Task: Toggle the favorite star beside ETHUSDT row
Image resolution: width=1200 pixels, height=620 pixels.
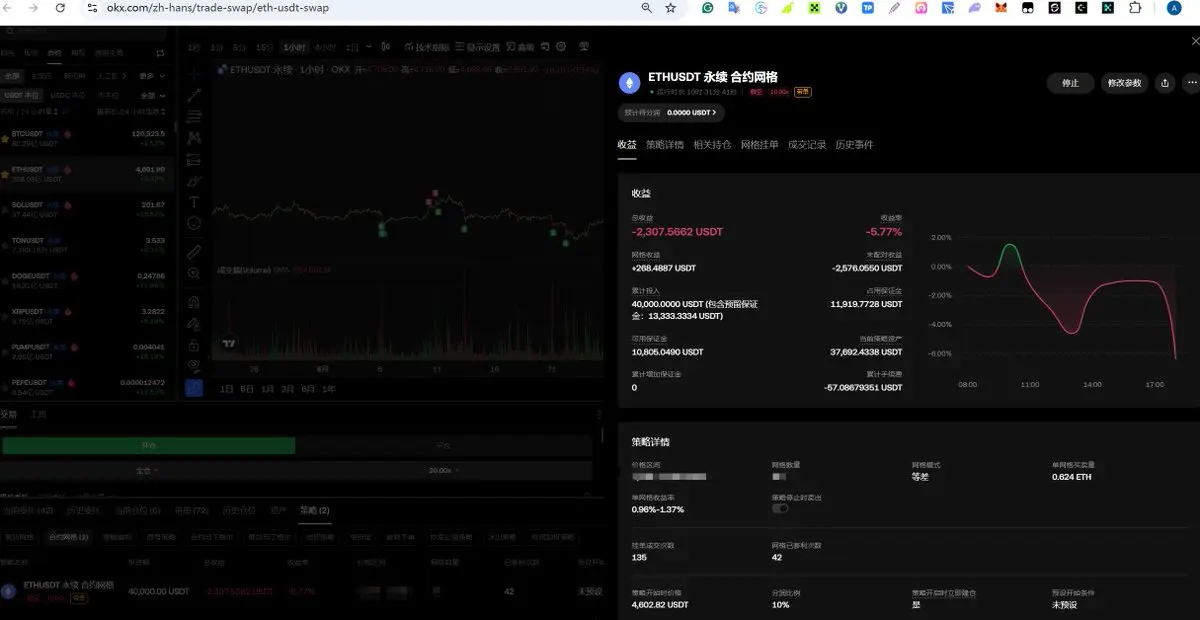Action: [x=5, y=173]
